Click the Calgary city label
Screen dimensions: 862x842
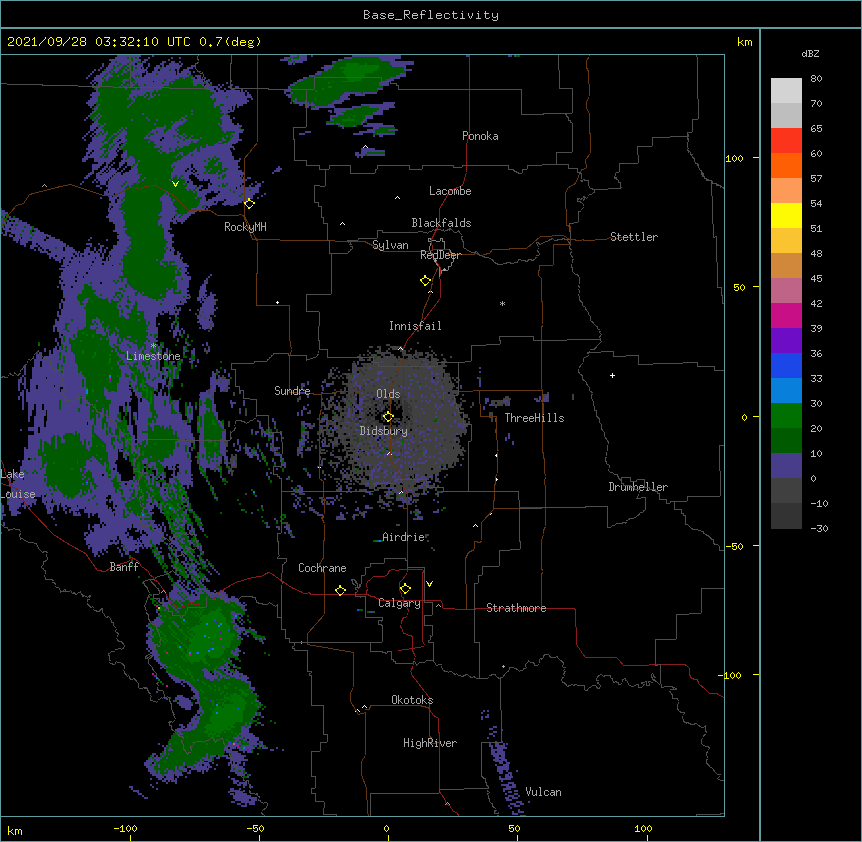pos(400,603)
